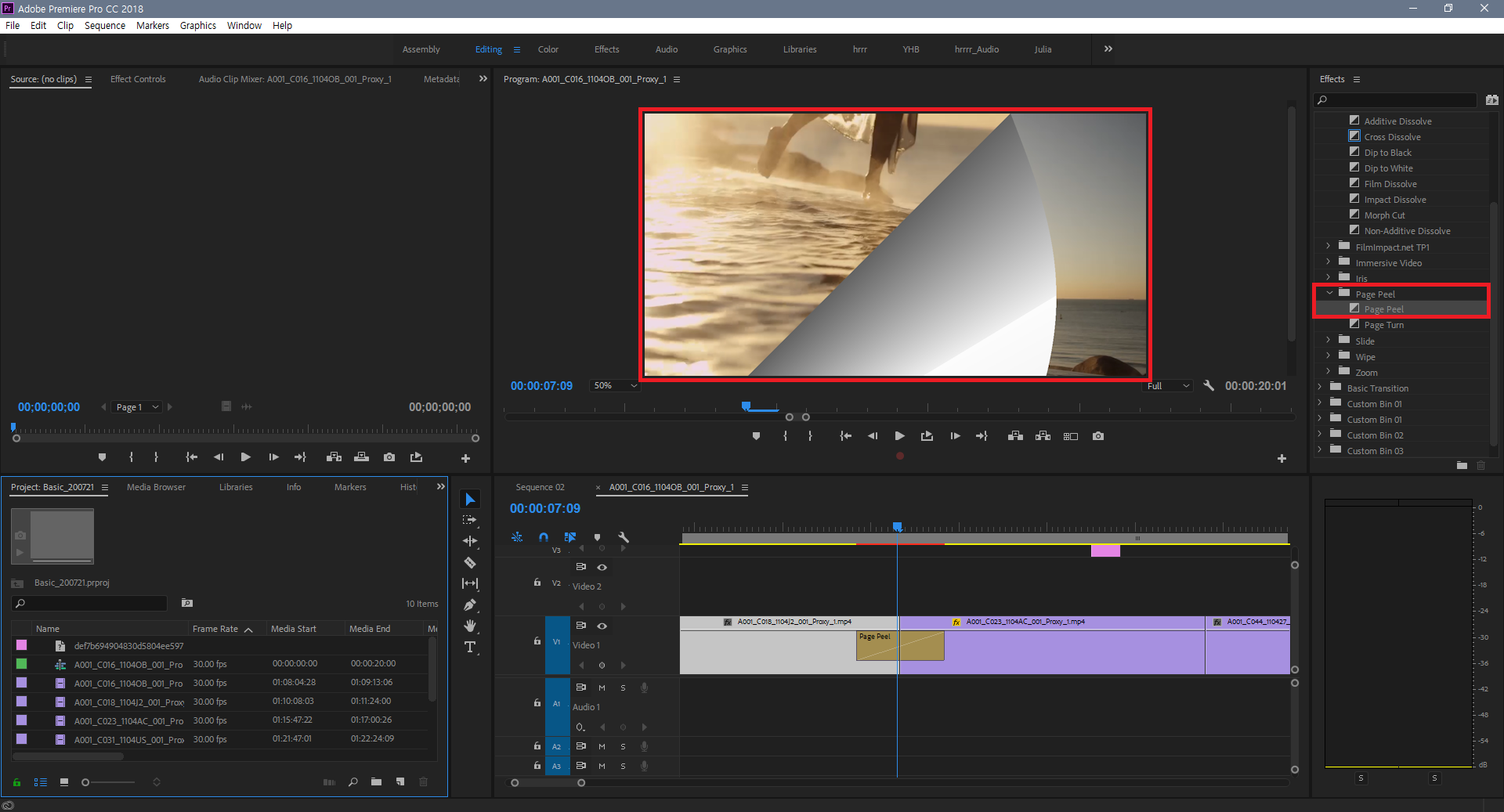Image resolution: width=1504 pixels, height=812 pixels.
Task: Select the Hand tool
Action: (x=470, y=626)
